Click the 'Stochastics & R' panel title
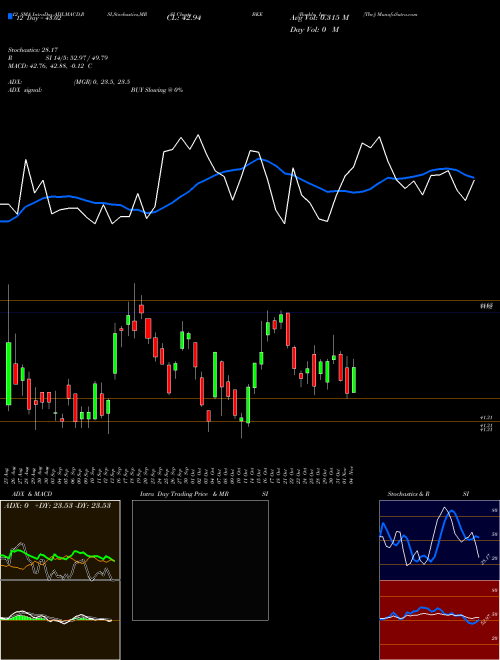Screen dimensions: 500x660 pyautogui.click(x=409, y=494)
